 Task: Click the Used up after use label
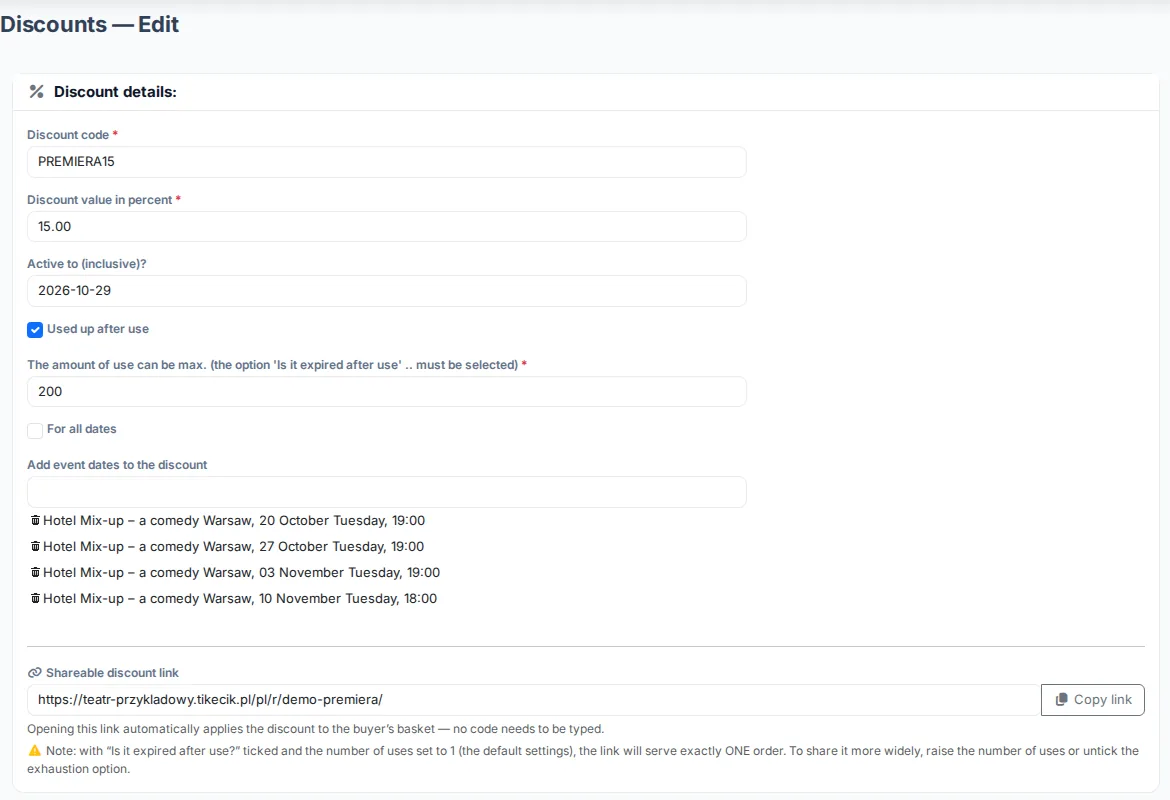click(x=98, y=329)
